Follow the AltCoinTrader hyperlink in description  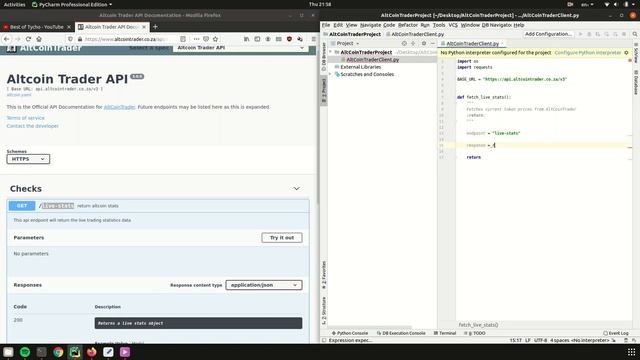tap(119, 107)
